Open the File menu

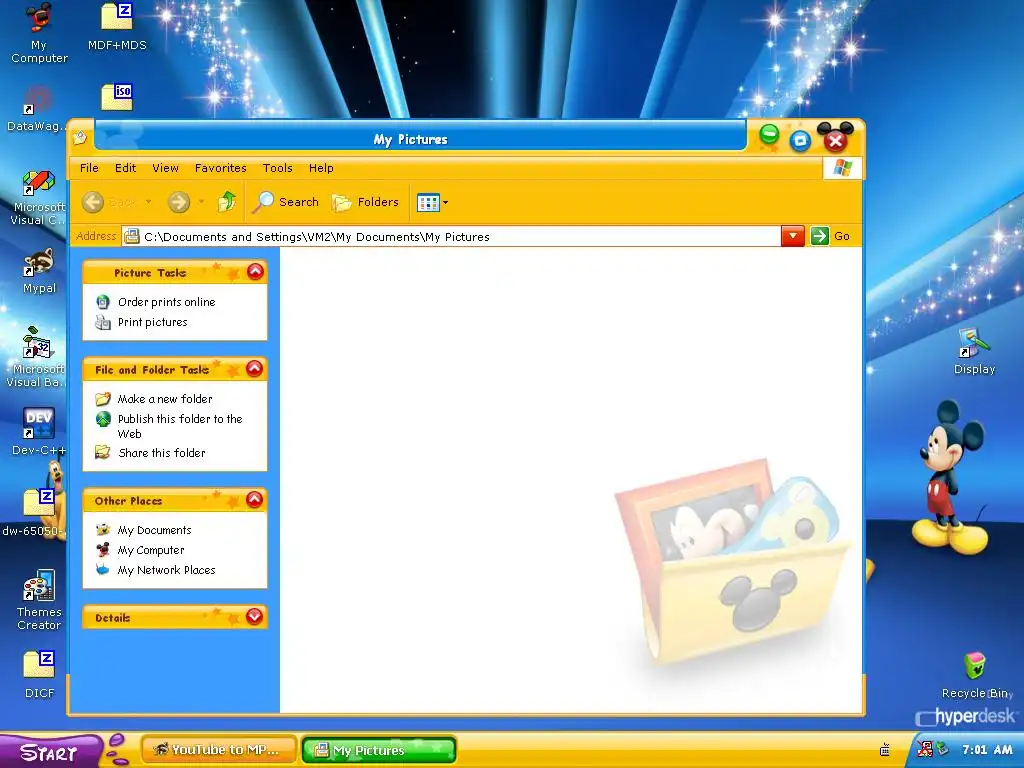pos(89,168)
